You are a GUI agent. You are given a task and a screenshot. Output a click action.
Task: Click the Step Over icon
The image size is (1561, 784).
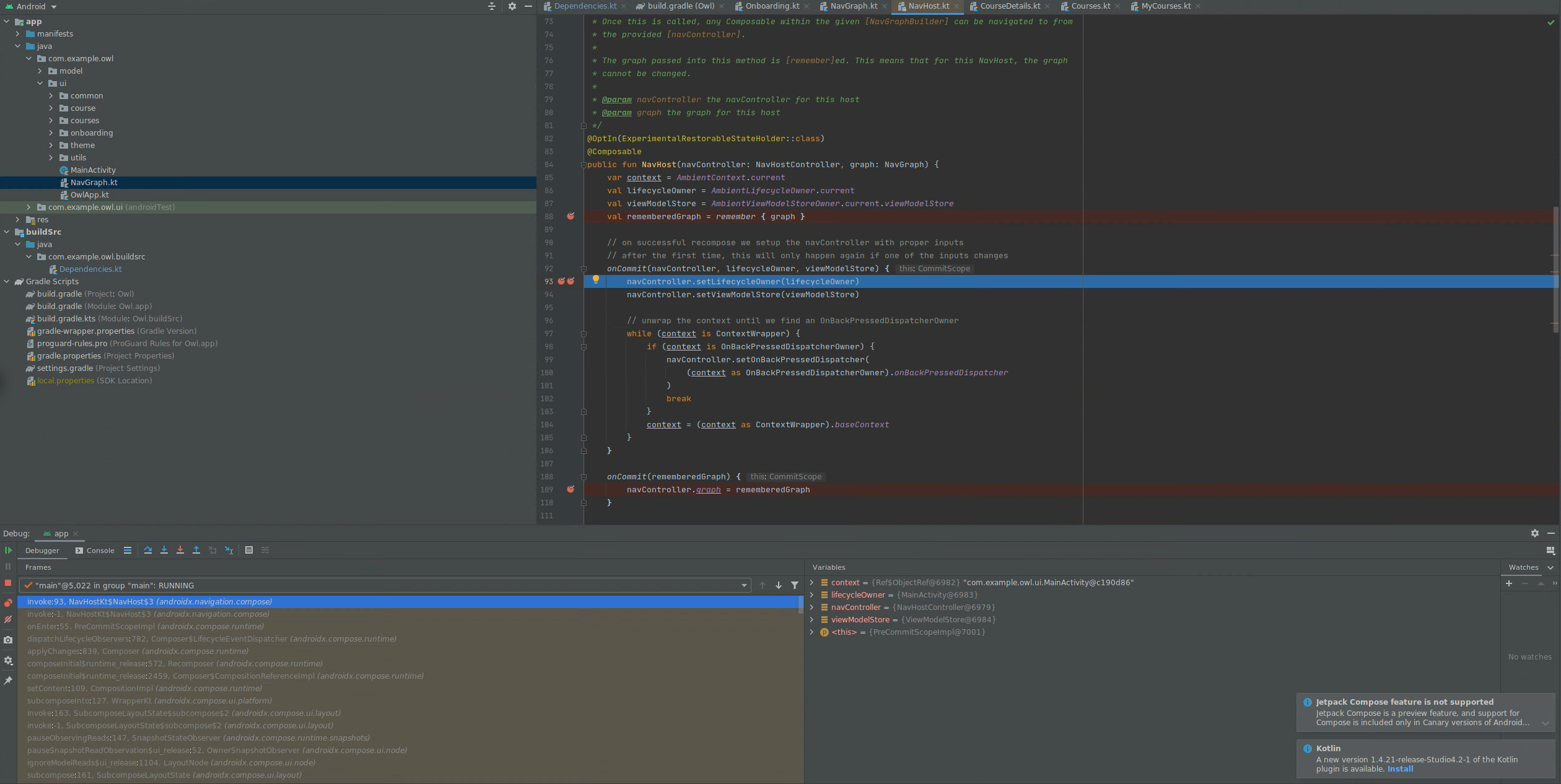(x=148, y=550)
